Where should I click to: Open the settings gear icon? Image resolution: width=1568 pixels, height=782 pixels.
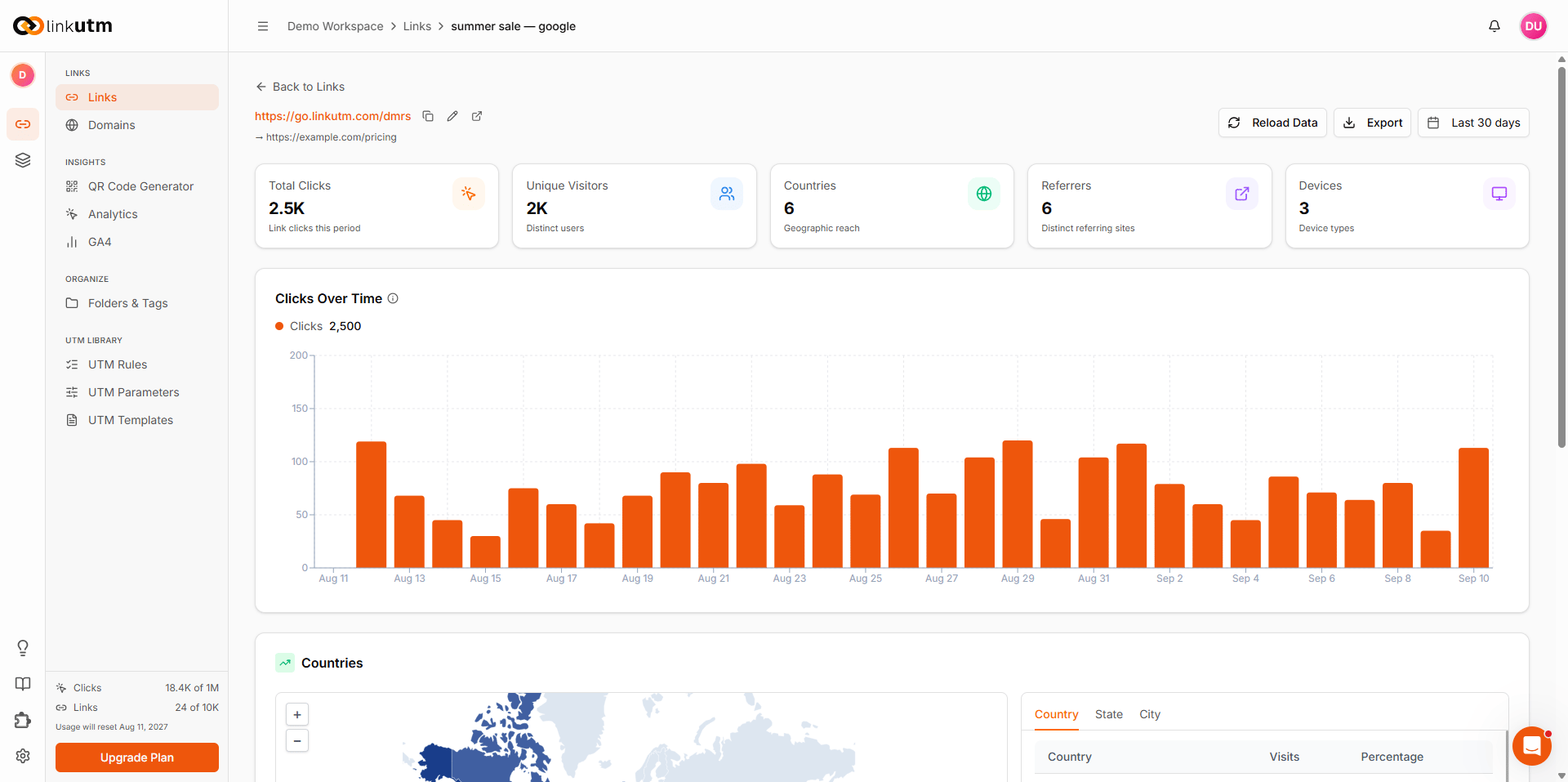(23, 756)
